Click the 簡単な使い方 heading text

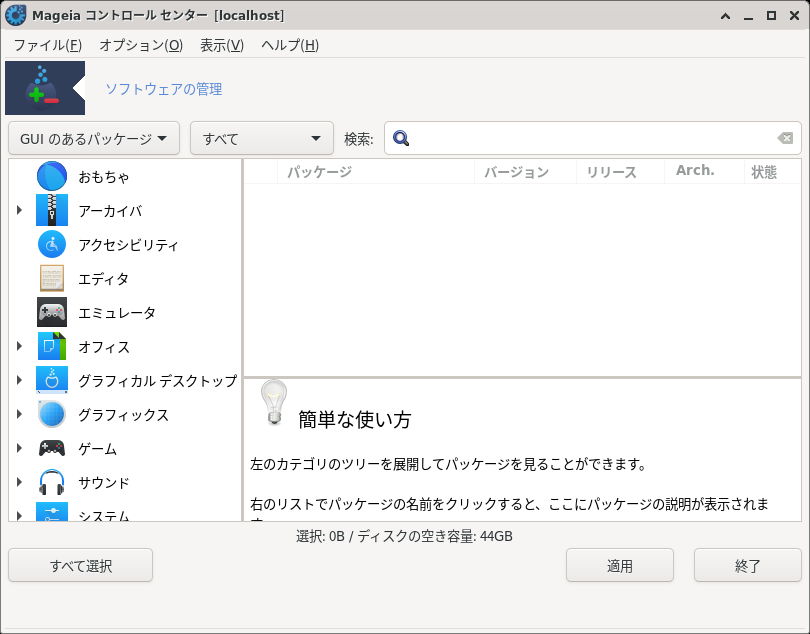pyautogui.click(x=354, y=420)
